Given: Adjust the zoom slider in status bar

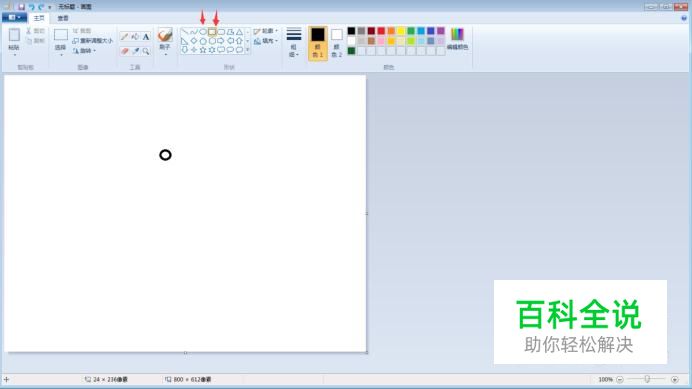Looking at the screenshot, I should pos(647,379).
